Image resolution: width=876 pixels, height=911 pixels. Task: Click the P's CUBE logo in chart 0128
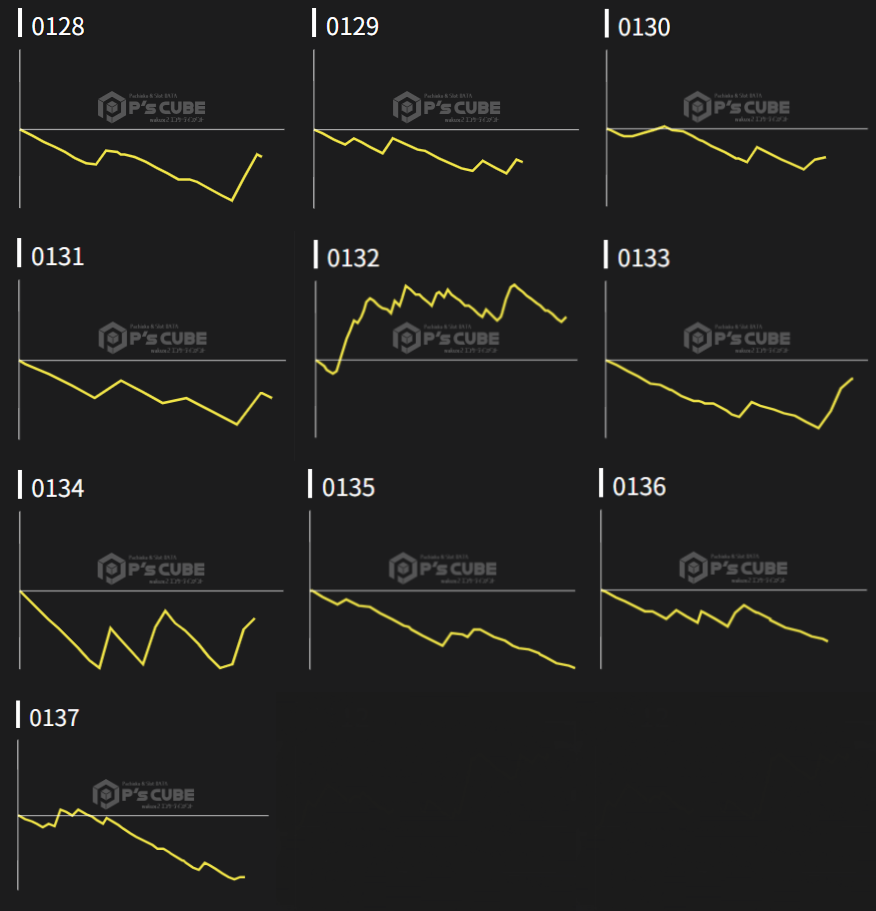151,107
